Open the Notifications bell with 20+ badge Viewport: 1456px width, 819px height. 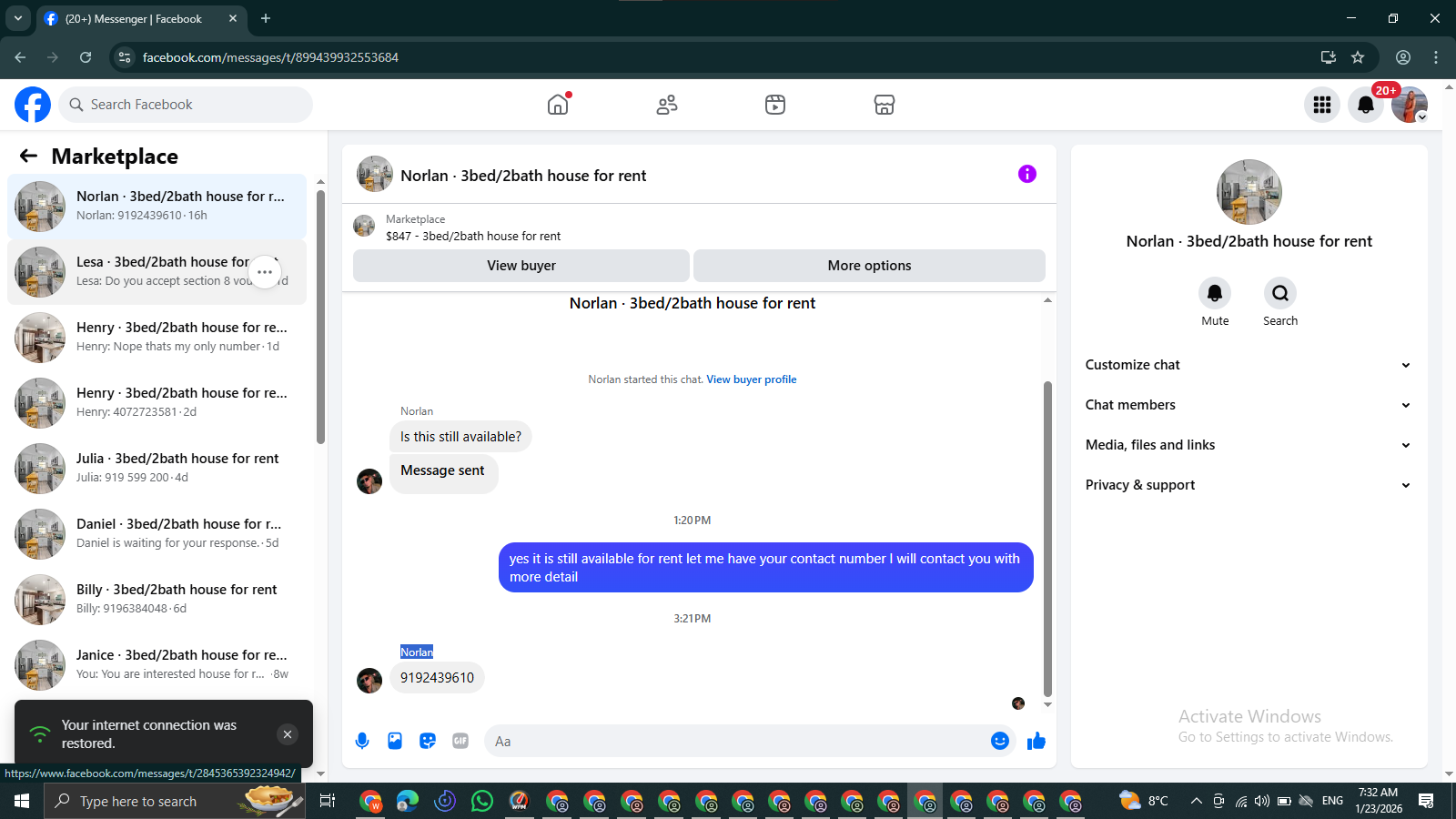(x=1366, y=105)
